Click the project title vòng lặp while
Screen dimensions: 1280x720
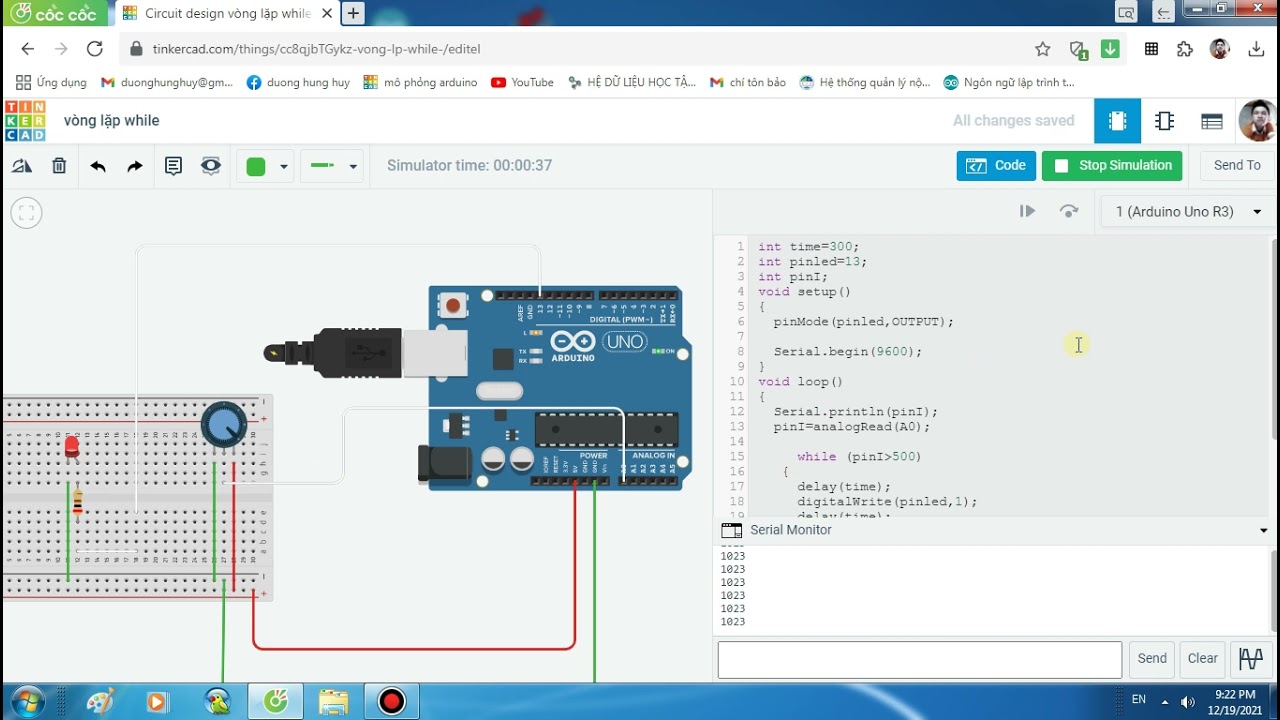pyautogui.click(x=112, y=121)
